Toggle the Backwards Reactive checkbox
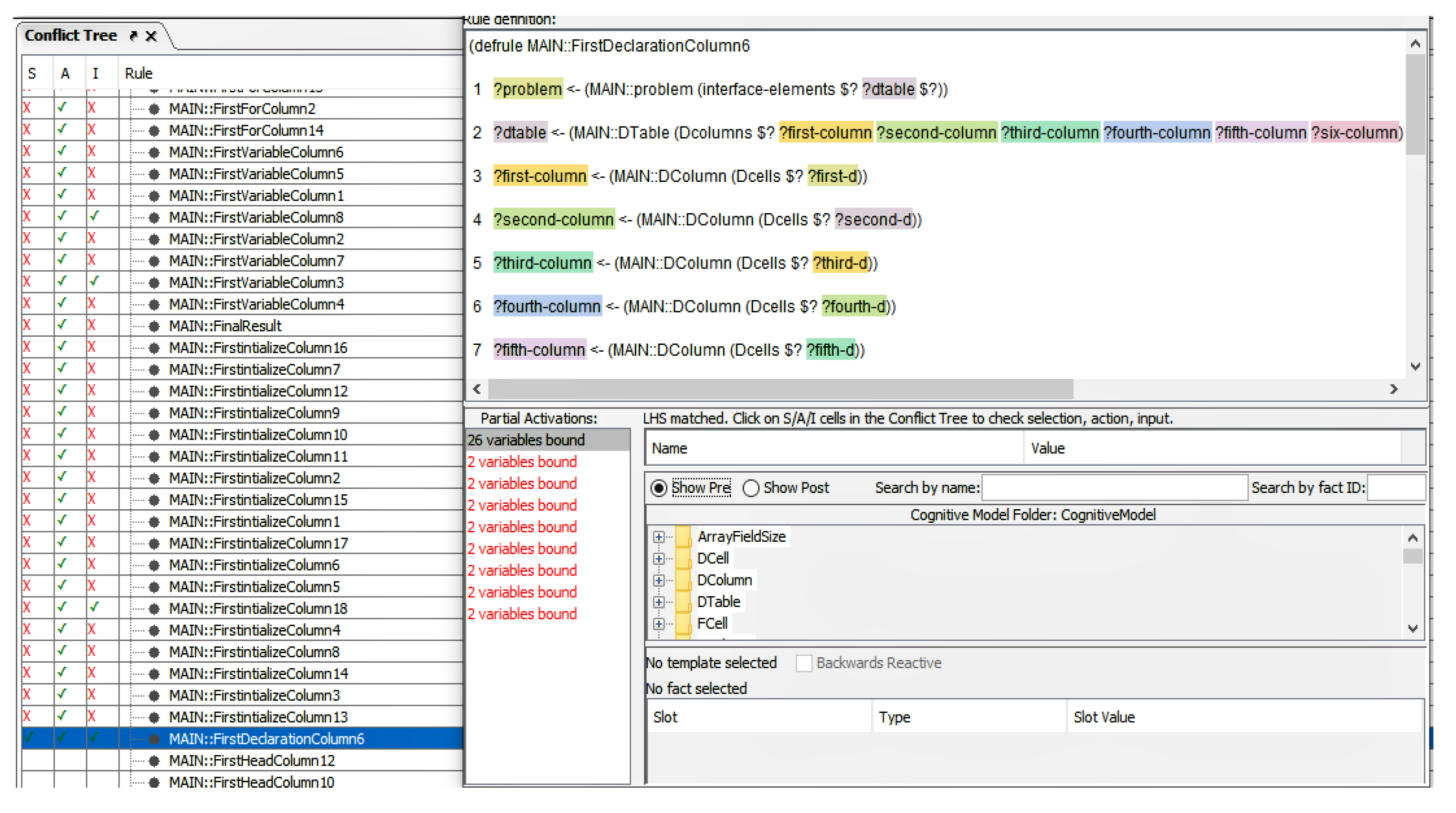 (804, 663)
